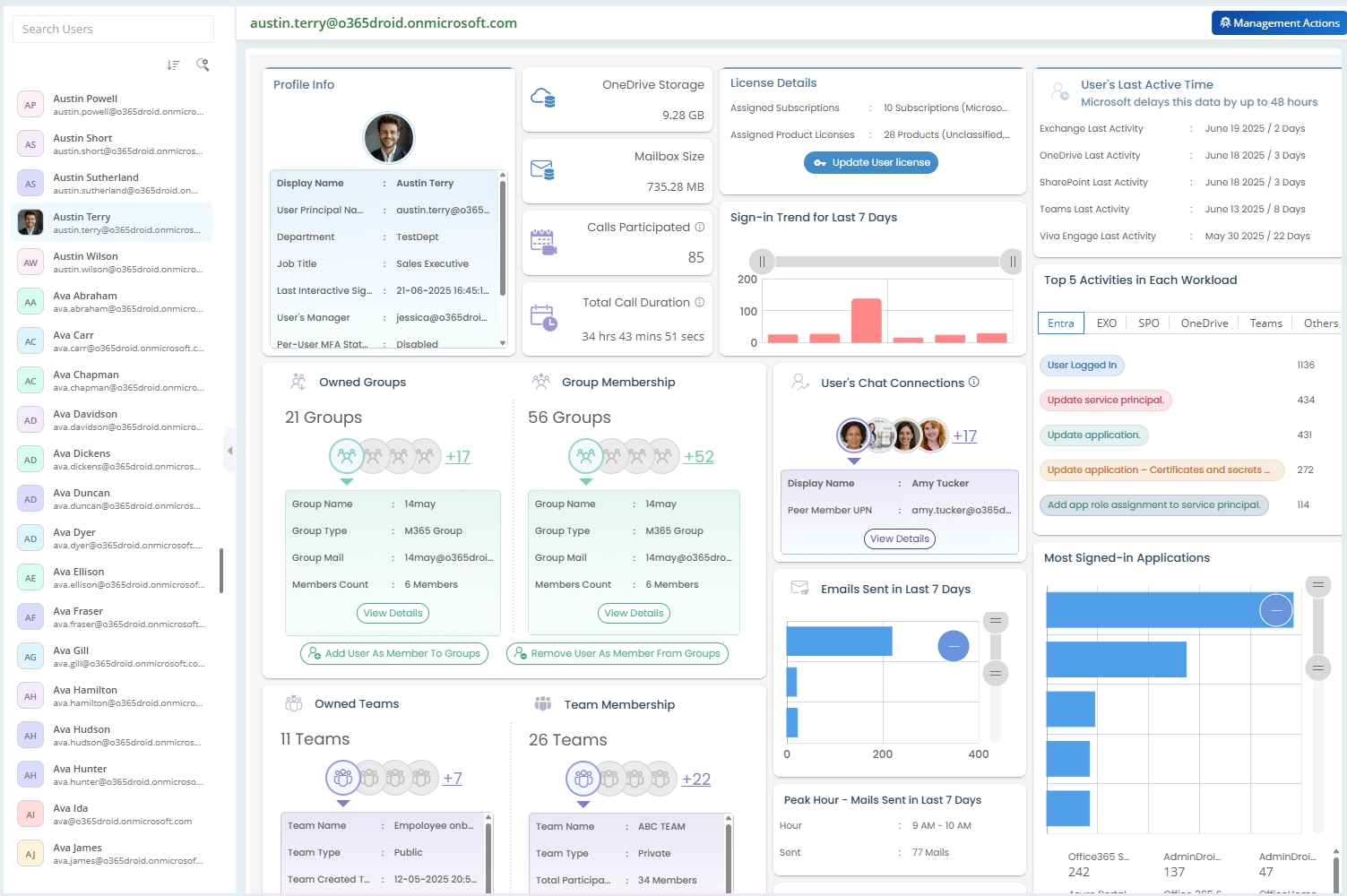
Task: Switch to the EXO workload tab
Action: (x=1106, y=323)
